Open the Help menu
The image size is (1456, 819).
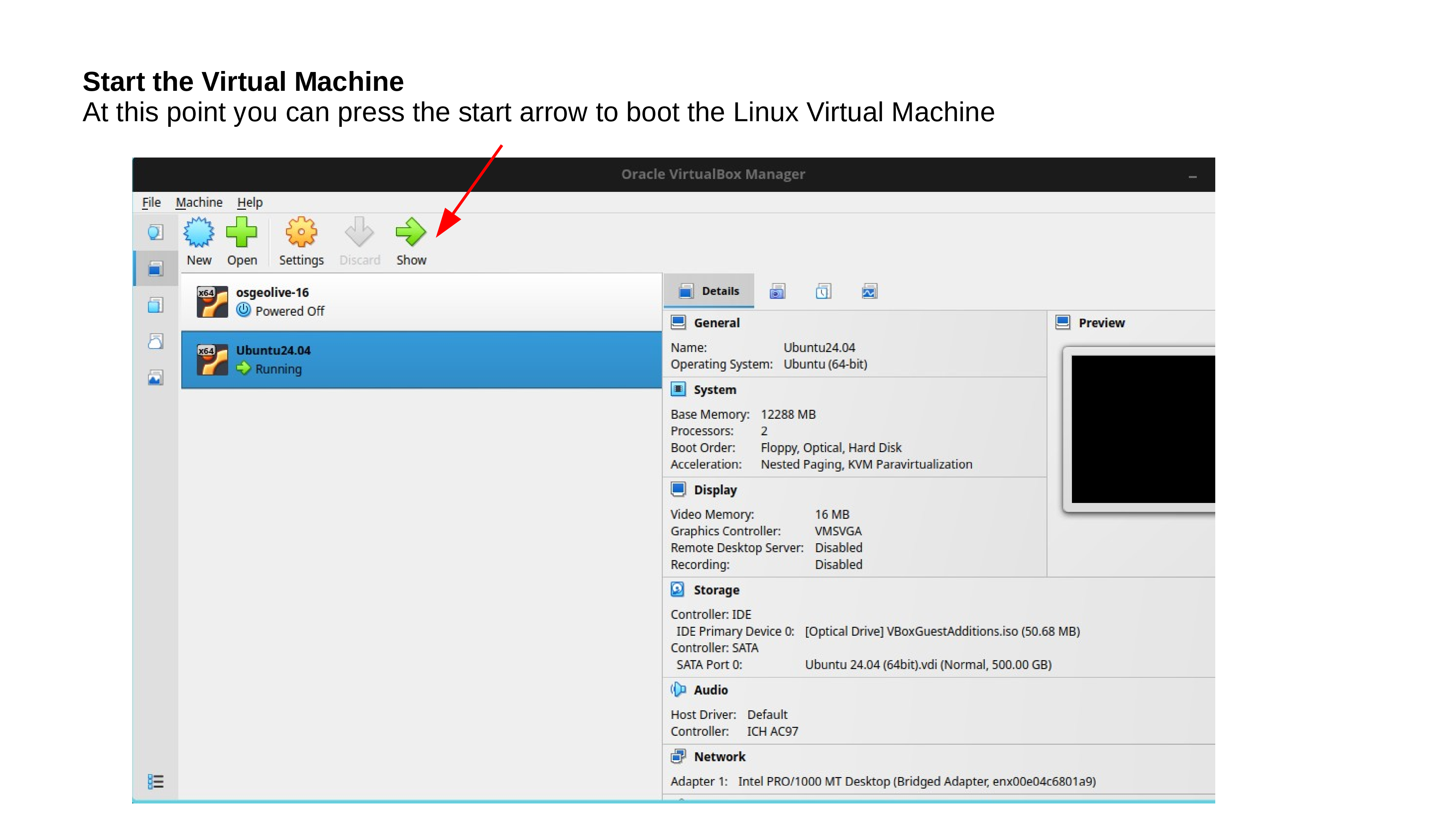[x=250, y=202]
